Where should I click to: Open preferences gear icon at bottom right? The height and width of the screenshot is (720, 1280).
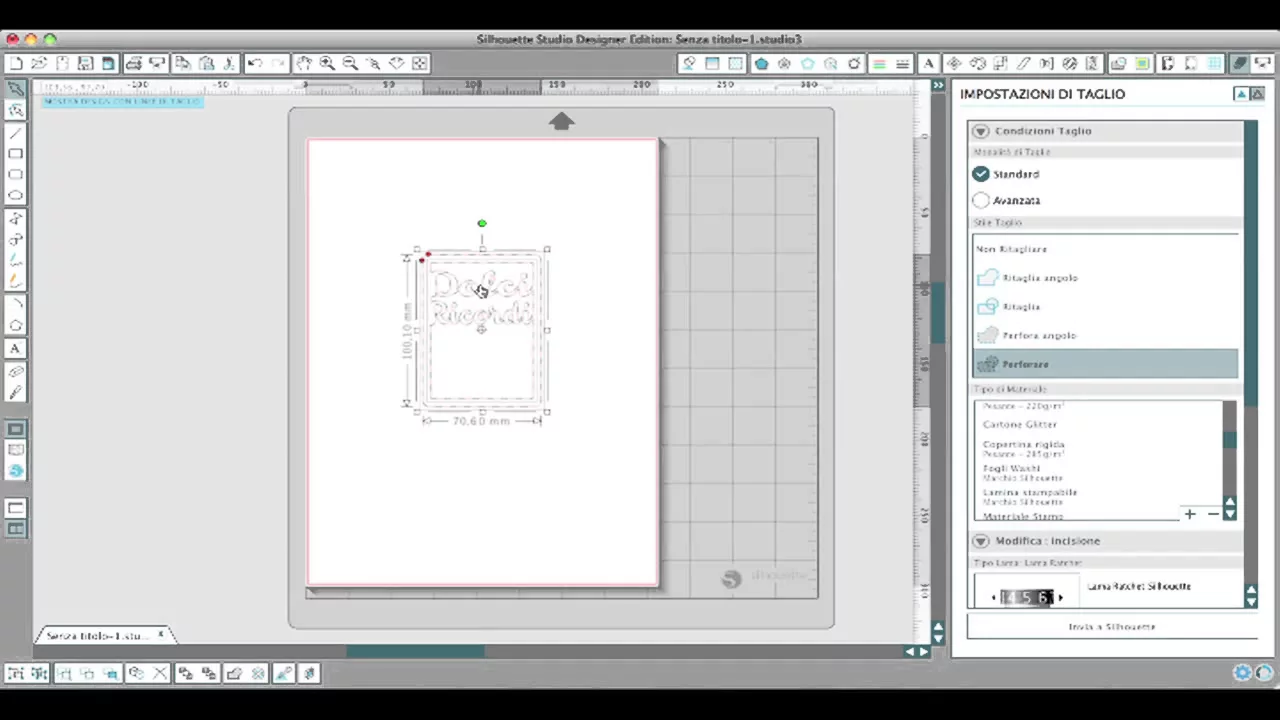[1242, 673]
